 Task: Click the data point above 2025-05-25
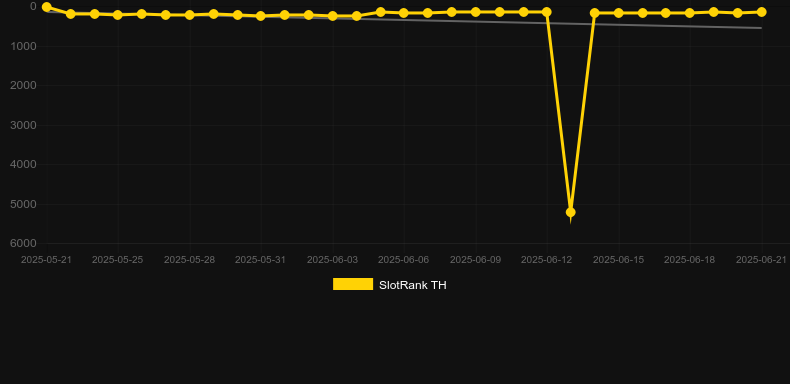click(118, 15)
